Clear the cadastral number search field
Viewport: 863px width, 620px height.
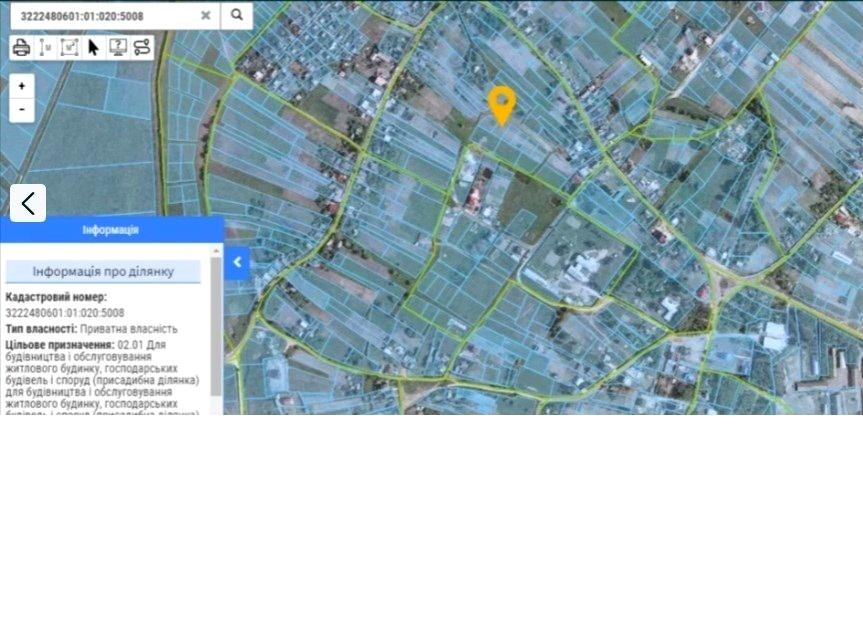coord(205,16)
